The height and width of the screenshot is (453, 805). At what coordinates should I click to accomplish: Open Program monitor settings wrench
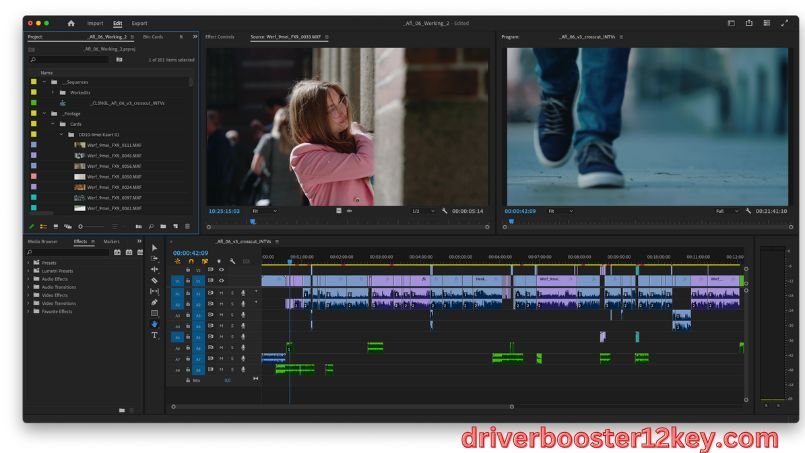(x=749, y=211)
